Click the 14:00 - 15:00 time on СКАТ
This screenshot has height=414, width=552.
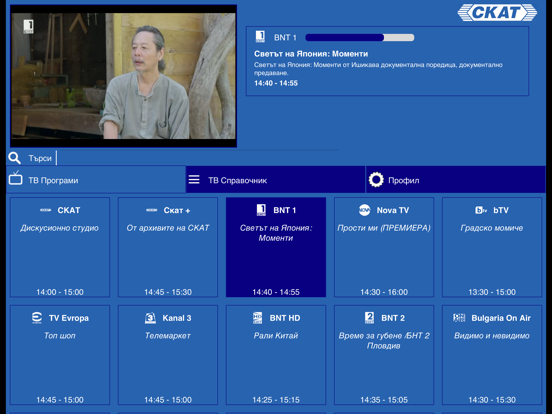point(60,292)
